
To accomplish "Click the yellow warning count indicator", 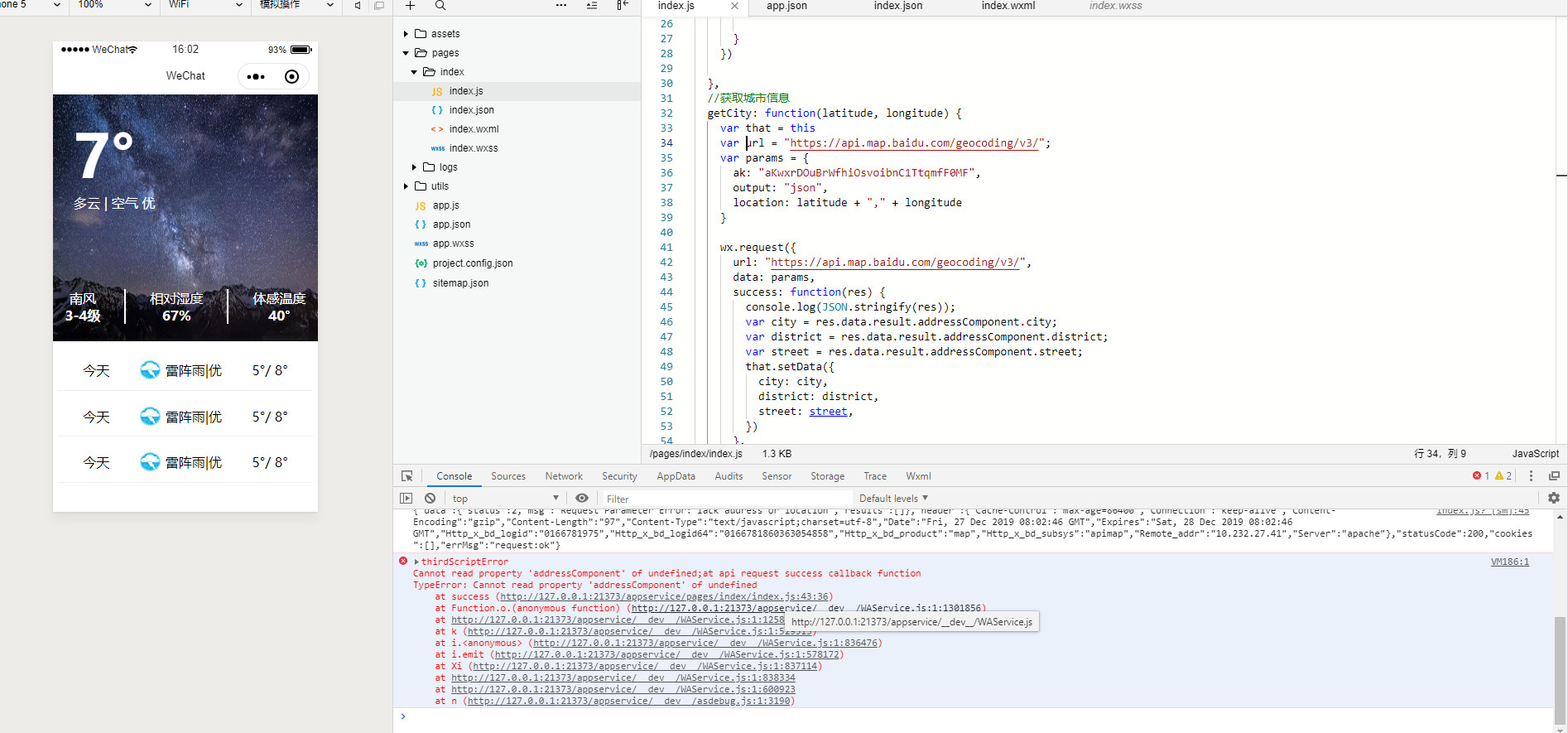I will [x=1503, y=476].
